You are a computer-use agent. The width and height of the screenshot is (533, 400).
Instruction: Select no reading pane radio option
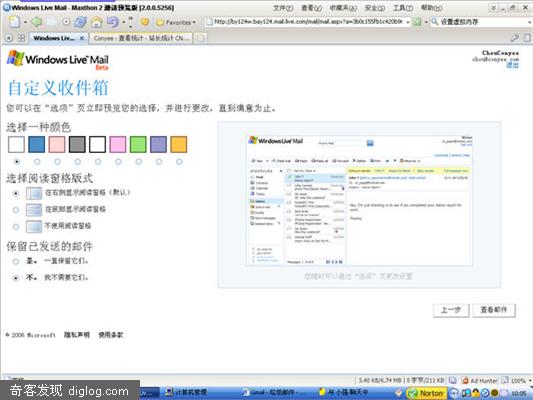point(16,226)
